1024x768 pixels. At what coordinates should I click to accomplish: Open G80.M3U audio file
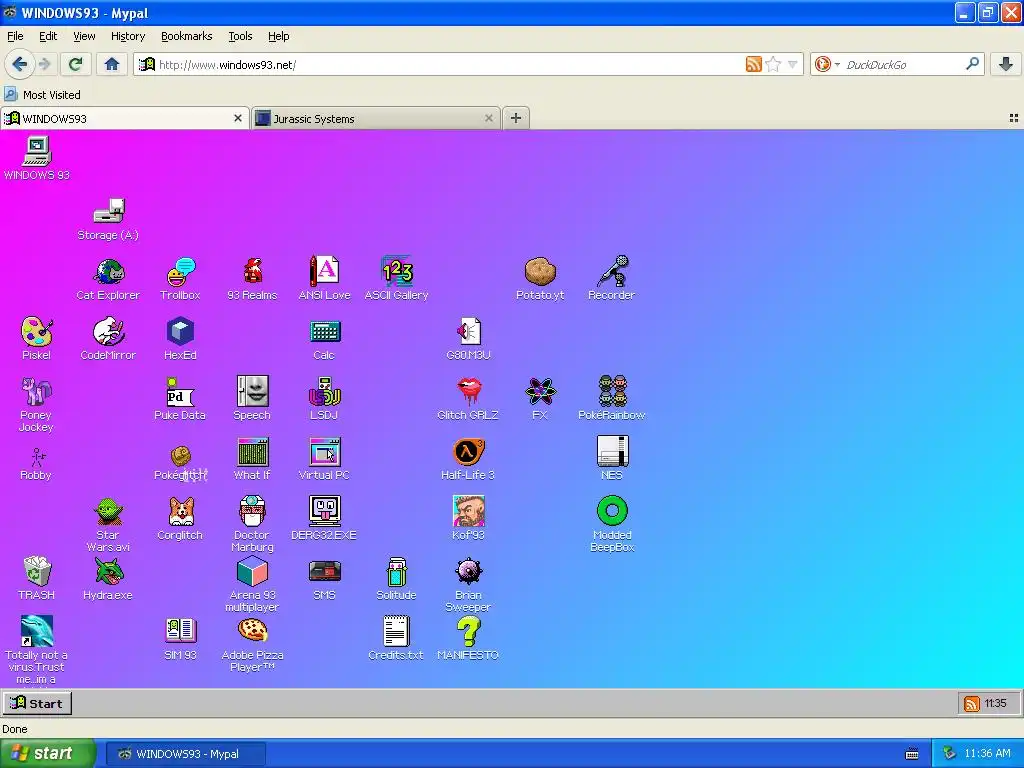[468, 332]
